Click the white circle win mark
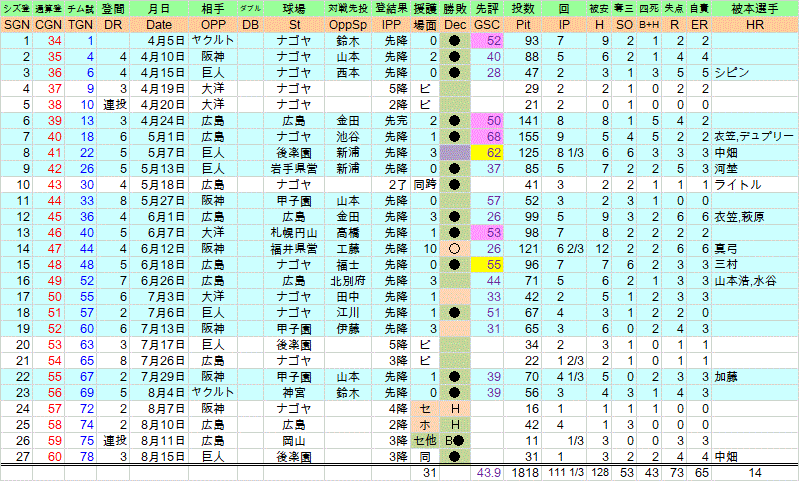This screenshot has width=799, height=481. point(455,249)
